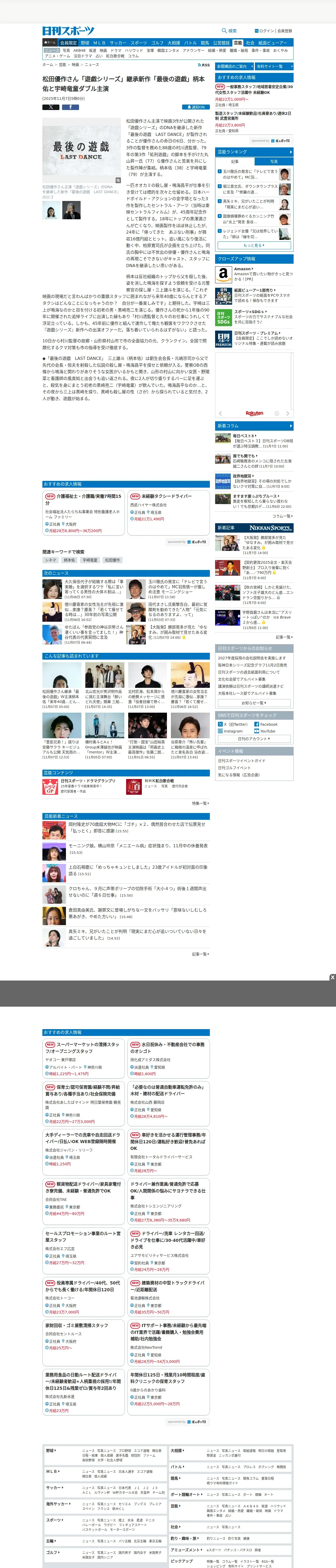336x1568 pixels.
Task: Switch to the 記事 ranking tab
Action: coord(235,161)
